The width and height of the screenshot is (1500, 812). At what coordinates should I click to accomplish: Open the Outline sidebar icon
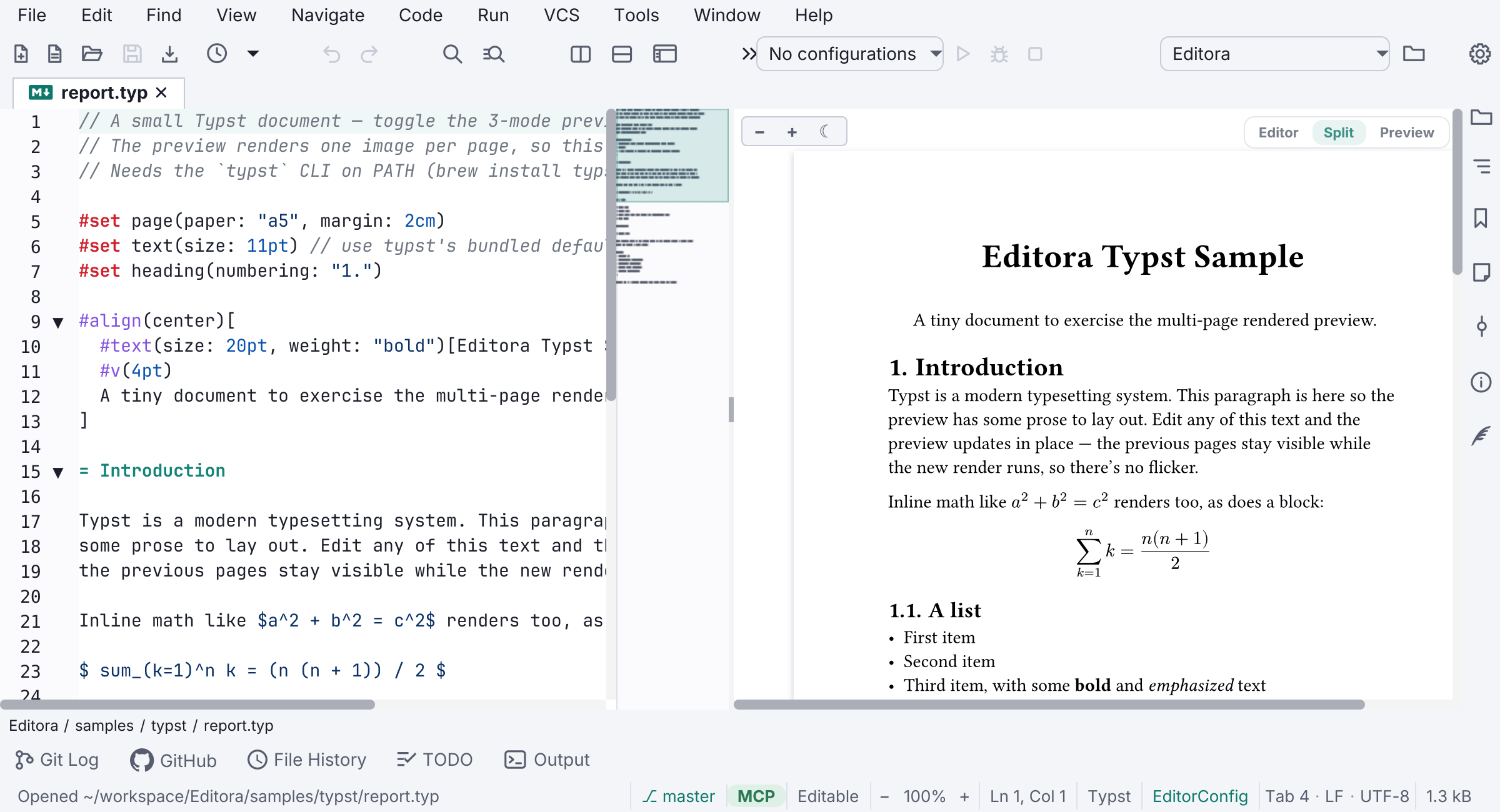click(1481, 166)
